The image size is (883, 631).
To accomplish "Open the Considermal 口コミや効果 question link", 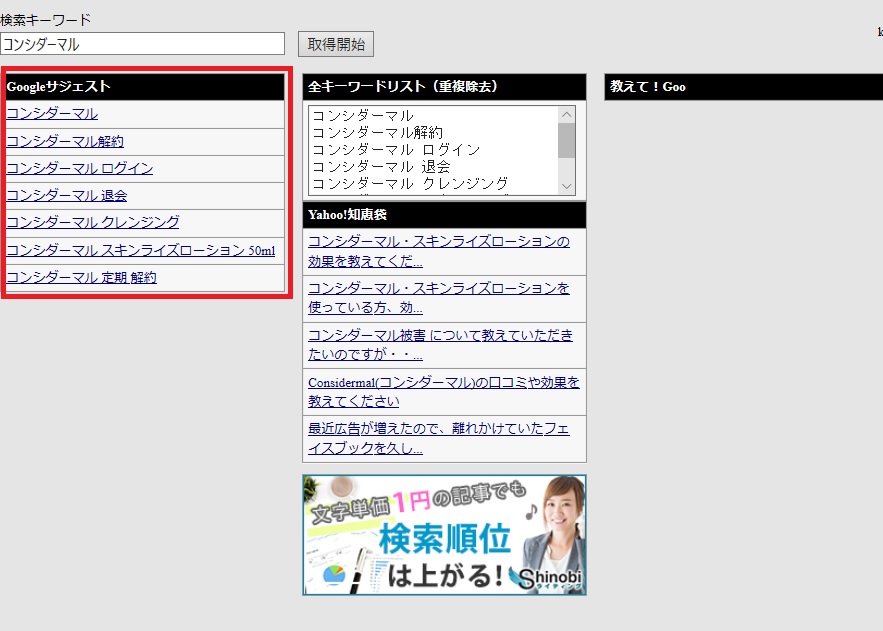I will pos(443,391).
